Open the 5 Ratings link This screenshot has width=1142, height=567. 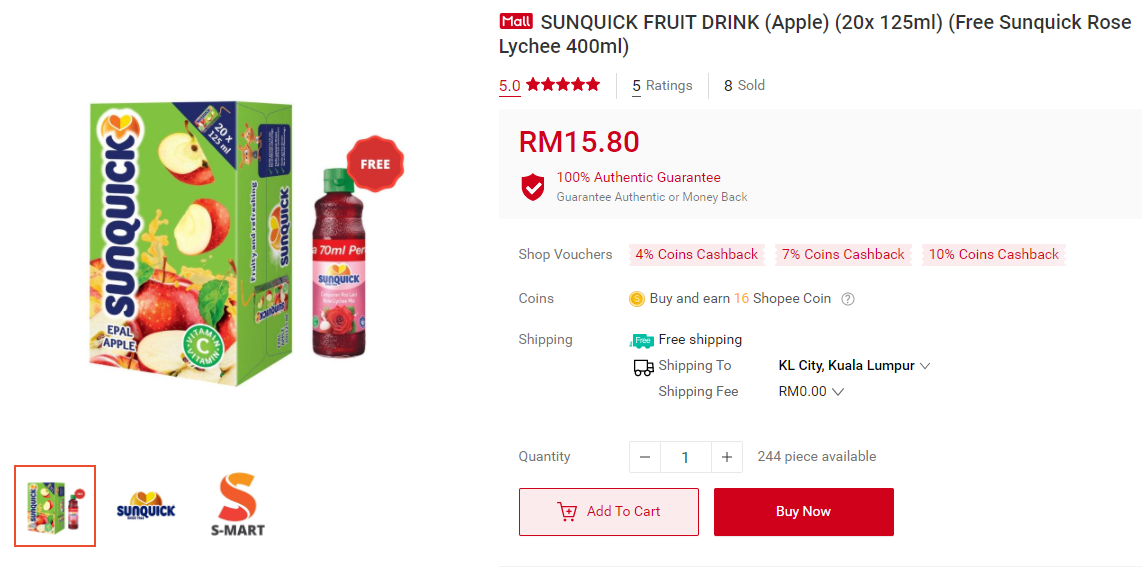(x=662, y=86)
